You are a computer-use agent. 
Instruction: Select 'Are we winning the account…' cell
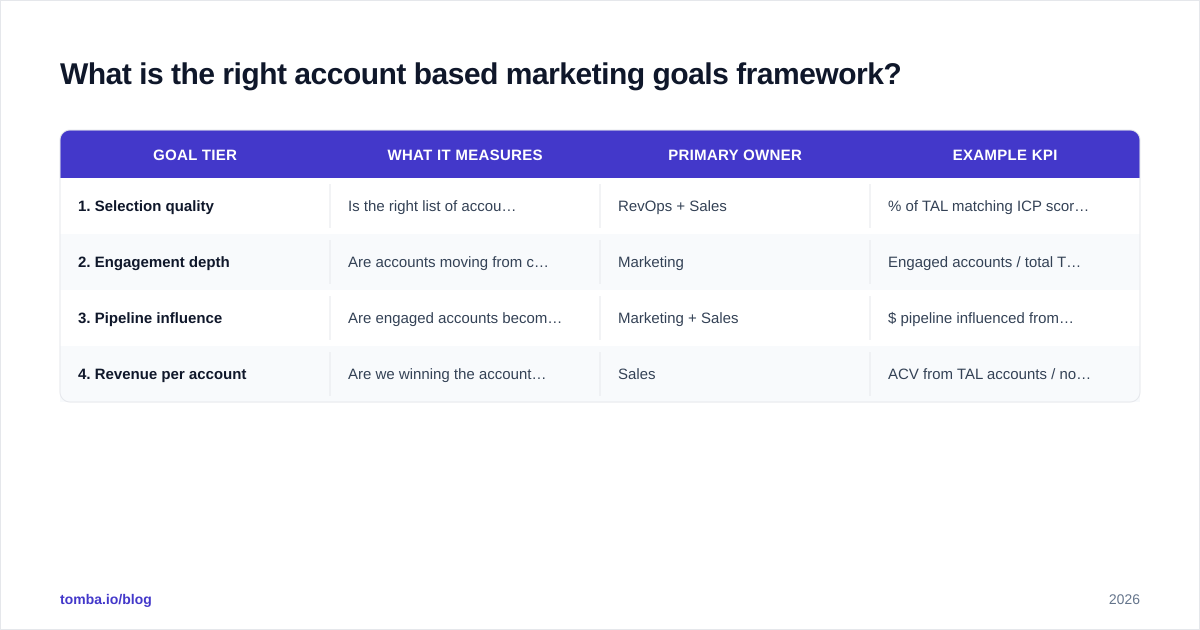[465, 374]
